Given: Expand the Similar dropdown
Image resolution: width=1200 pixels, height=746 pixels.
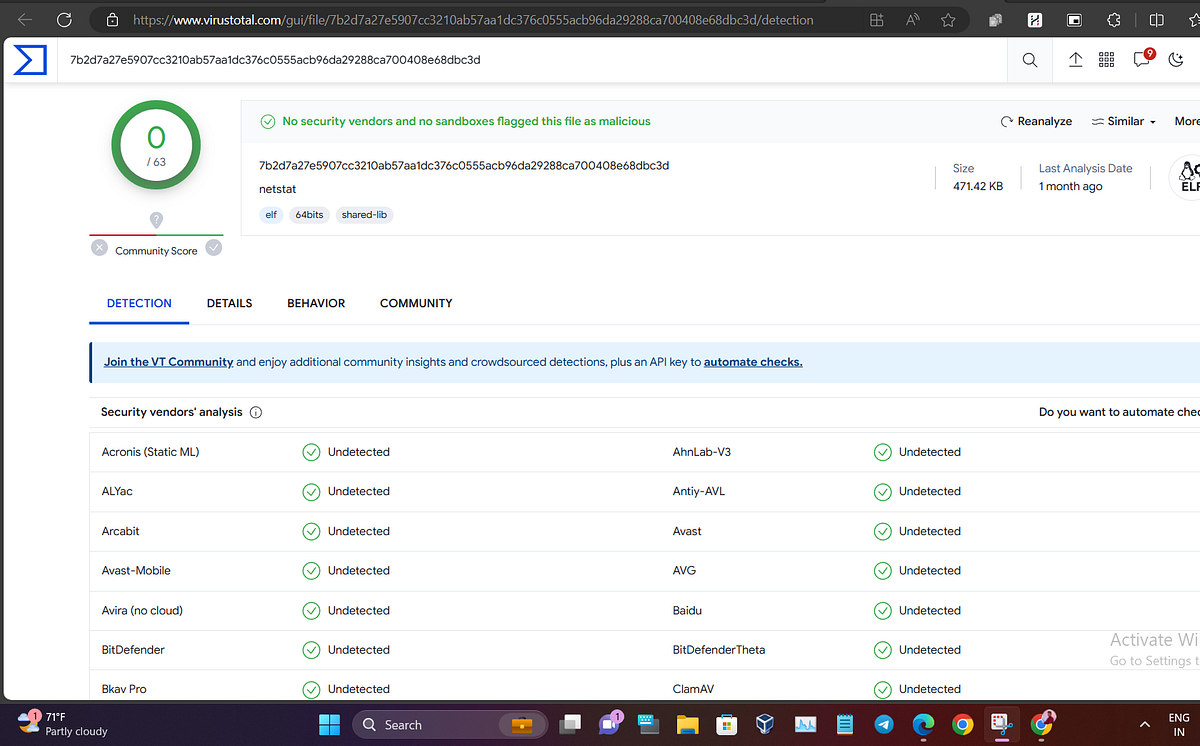Looking at the screenshot, I should pyautogui.click(x=1122, y=121).
